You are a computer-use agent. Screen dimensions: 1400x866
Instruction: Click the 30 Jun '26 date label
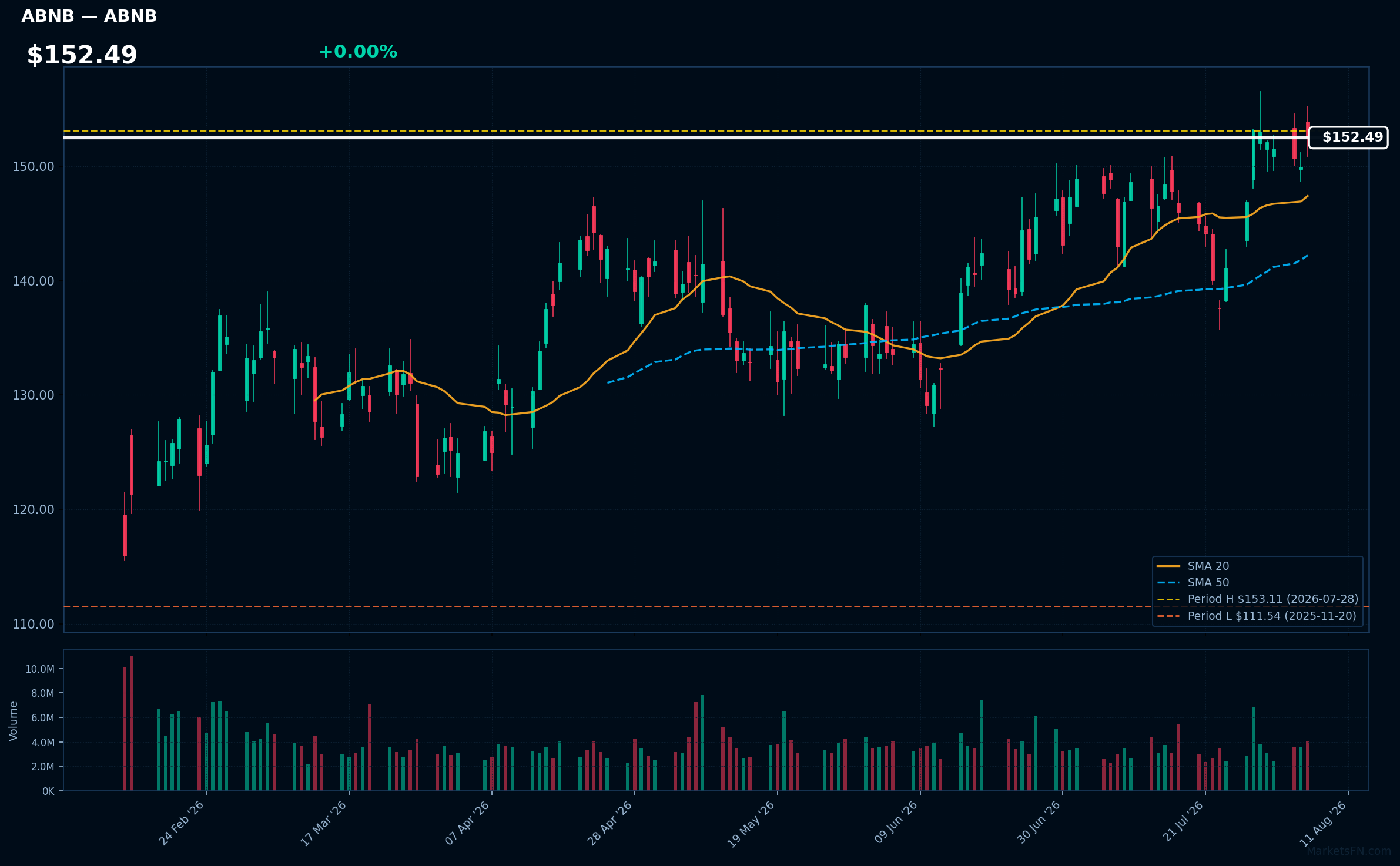tap(1039, 823)
